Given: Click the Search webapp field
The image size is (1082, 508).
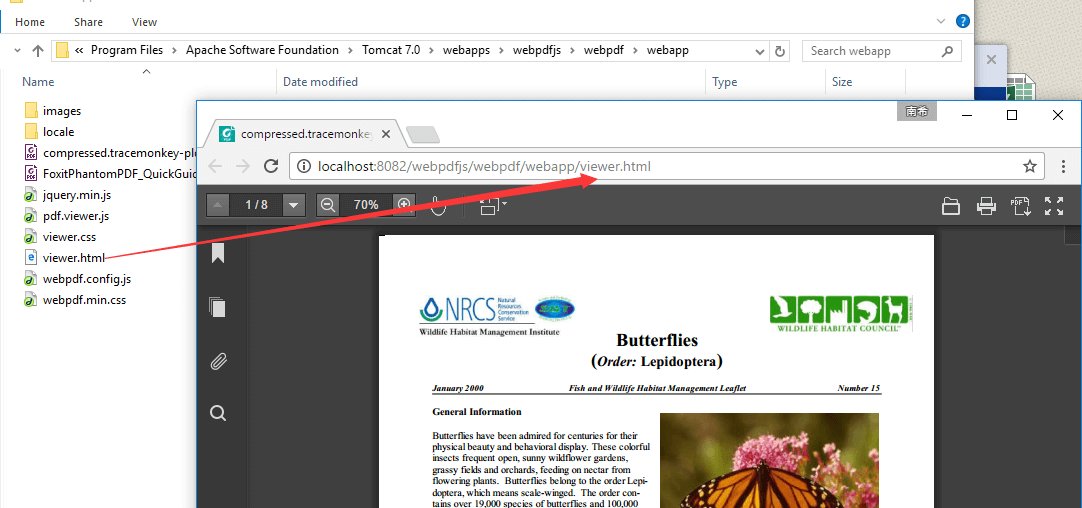Looking at the screenshot, I should point(881,51).
